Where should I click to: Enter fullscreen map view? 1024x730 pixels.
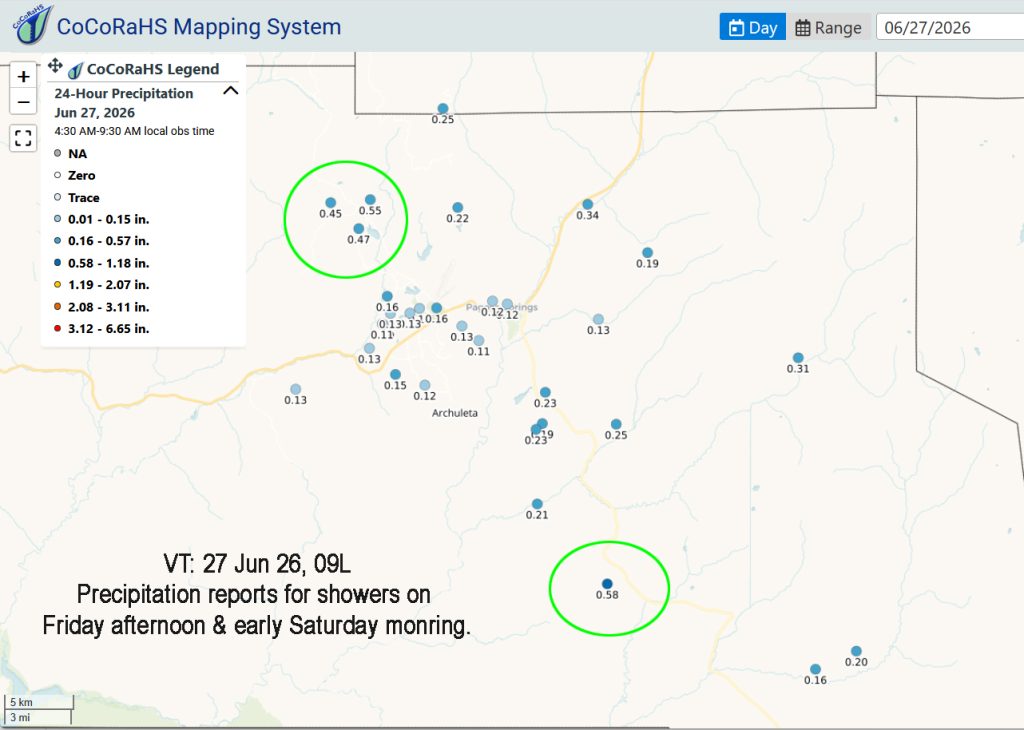[23, 138]
